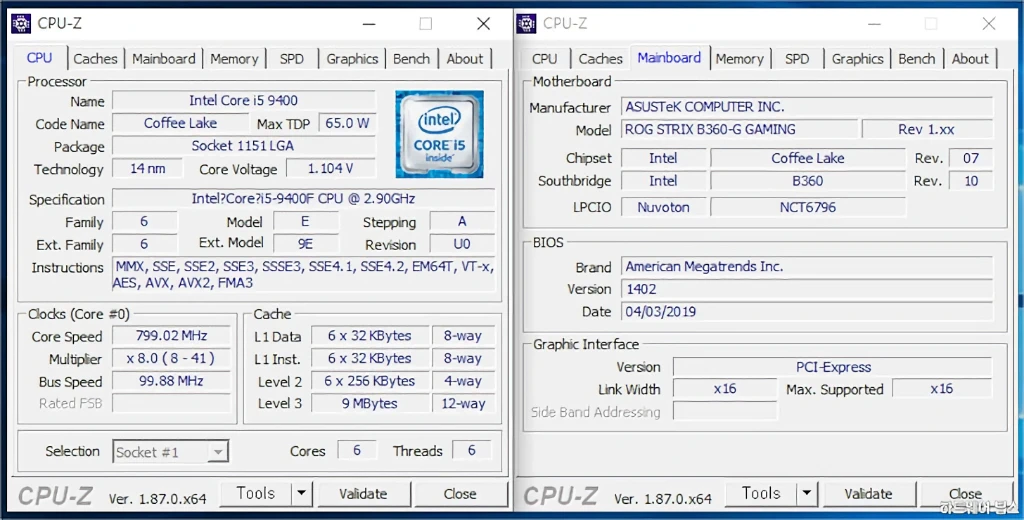The height and width of the screenshot is (520, 1024).
Task: Open About tab in right window
Action: [970, 59]
